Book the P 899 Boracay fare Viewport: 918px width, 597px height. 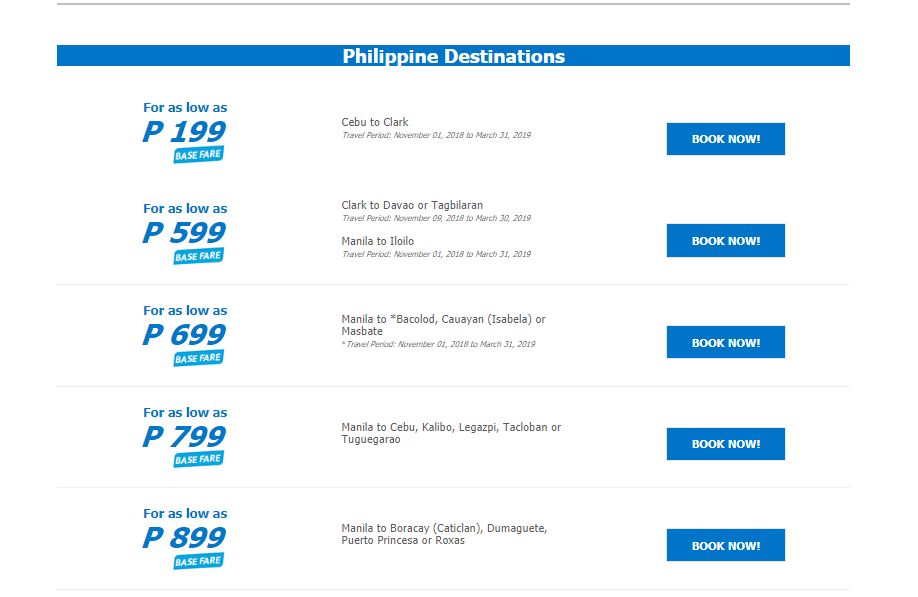point(725,545)
